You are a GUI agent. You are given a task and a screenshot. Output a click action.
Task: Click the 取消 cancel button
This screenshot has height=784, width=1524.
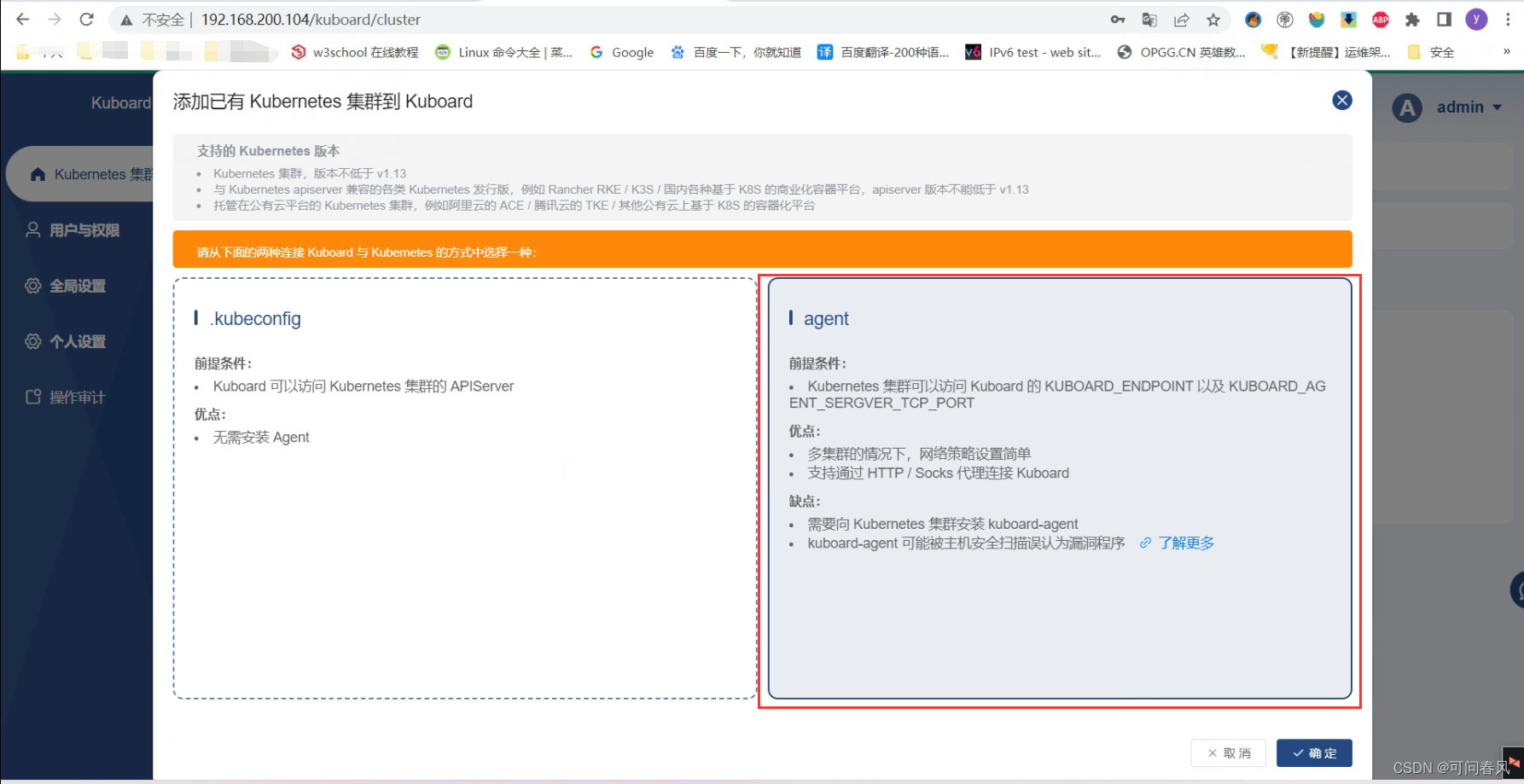coord(1228,753)
